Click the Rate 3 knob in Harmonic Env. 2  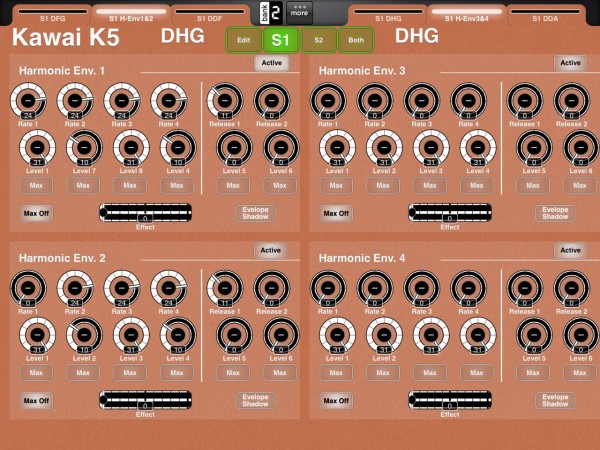tap(122, 289)
